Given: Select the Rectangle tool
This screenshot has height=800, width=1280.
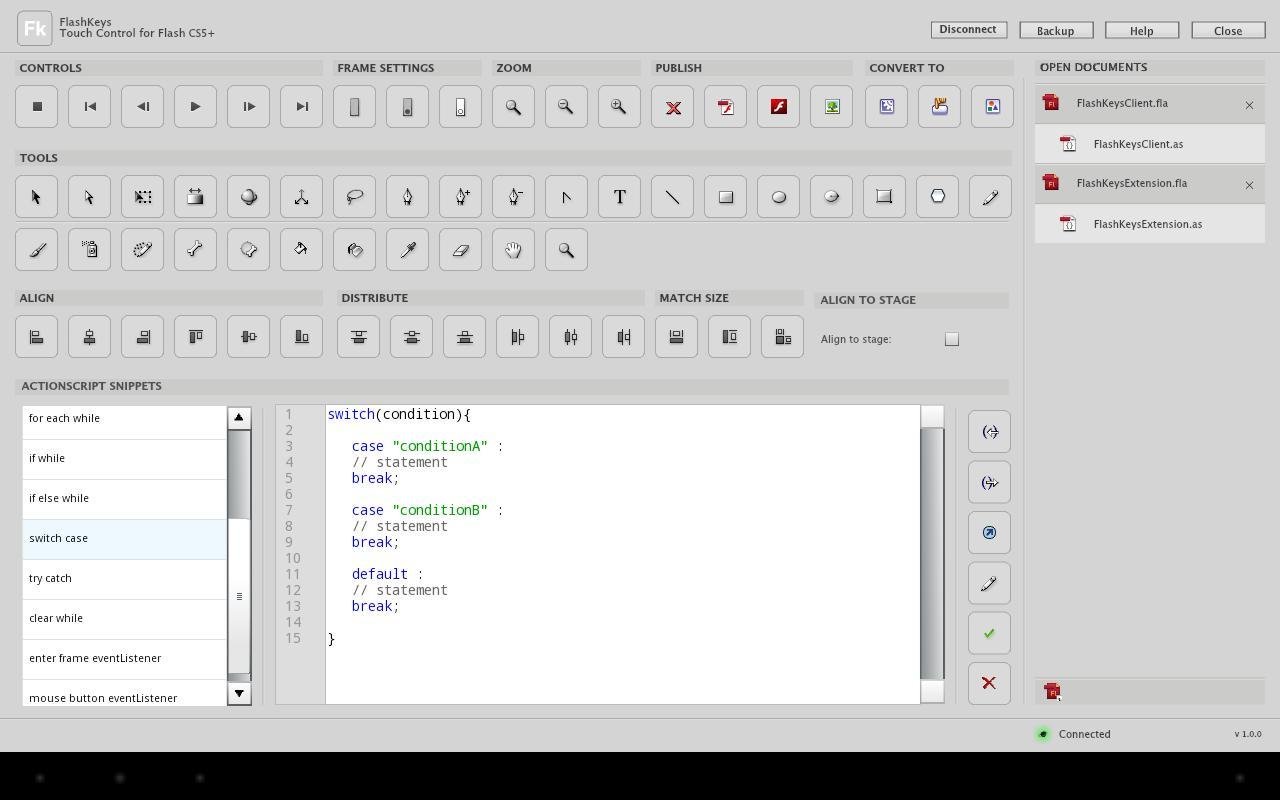Looking at the screenshot, I should [x=726, y=197].
